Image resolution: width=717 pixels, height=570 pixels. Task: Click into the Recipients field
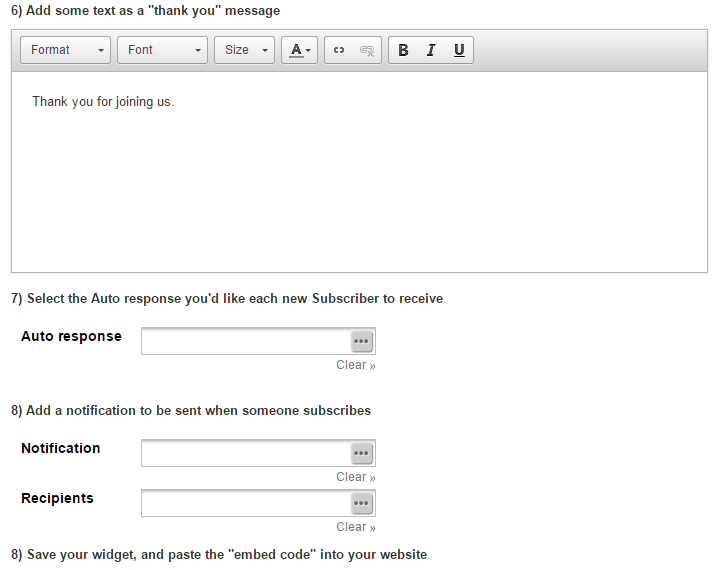(245, 503)
